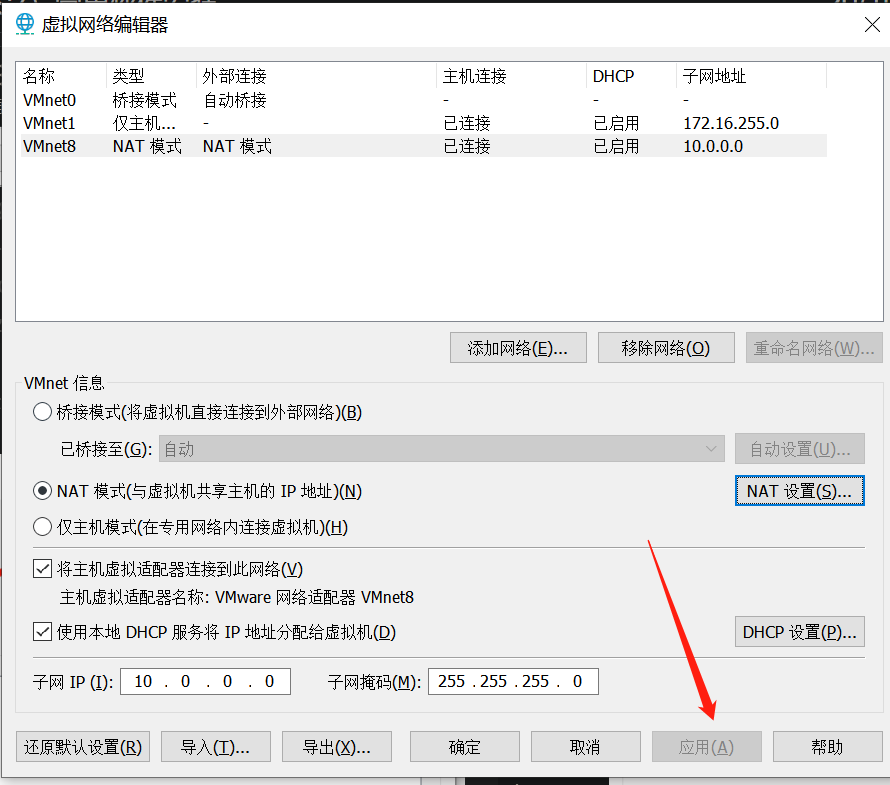Select the VMnet0 row
Screen dimensions: 890x785
tap(423, 100)
